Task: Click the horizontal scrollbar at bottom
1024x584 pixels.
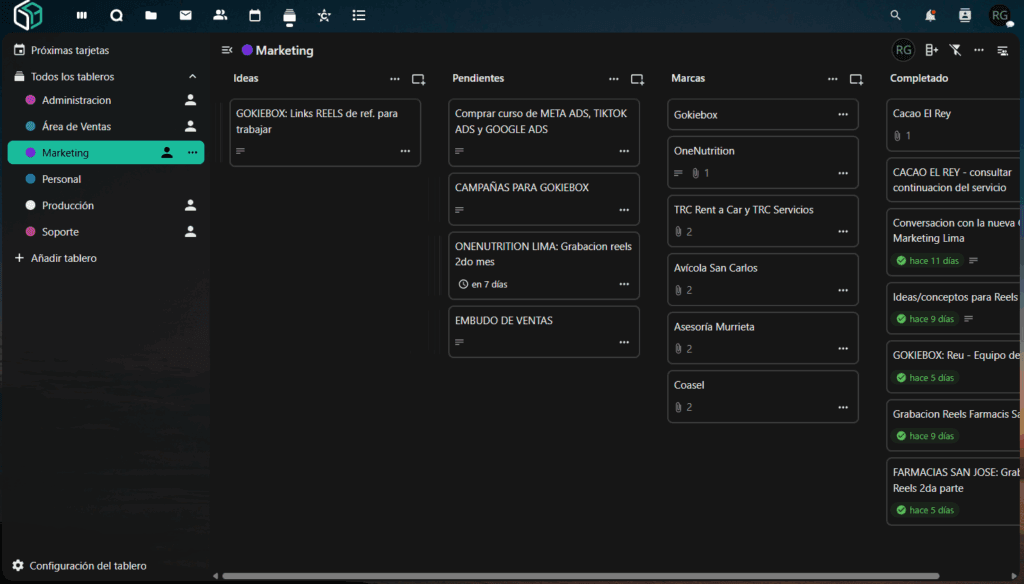Action: 580,576
